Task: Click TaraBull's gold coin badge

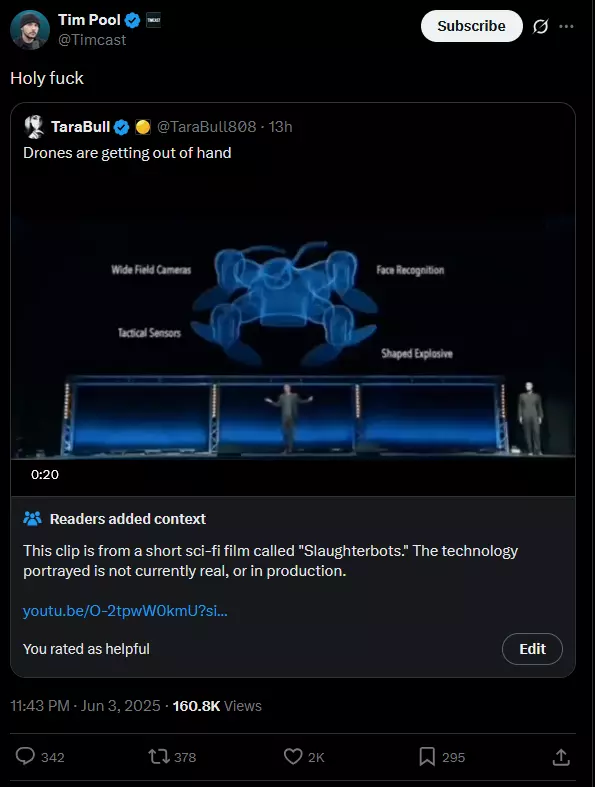Action: (x=143, y=127)
